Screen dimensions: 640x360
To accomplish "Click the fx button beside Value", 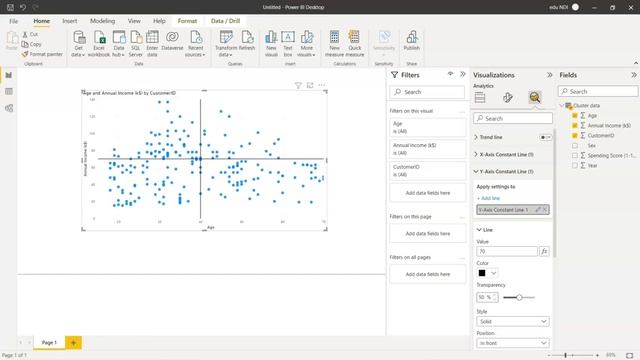I will (544, 251).
